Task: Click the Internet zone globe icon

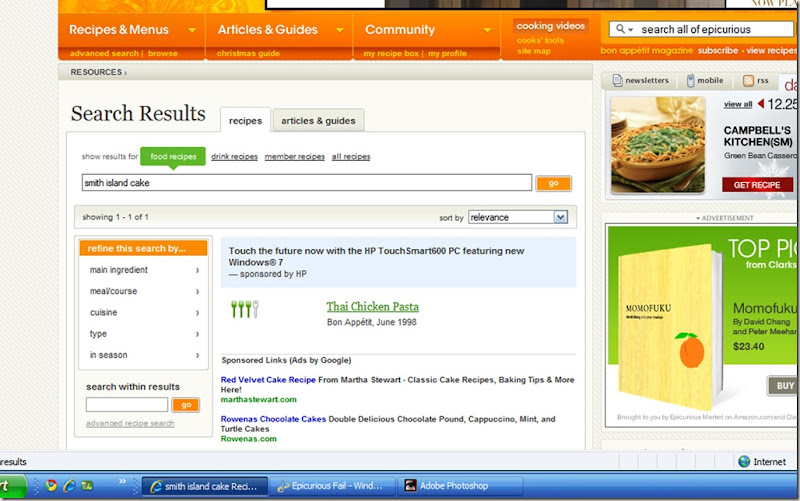Action: (744, 462)
